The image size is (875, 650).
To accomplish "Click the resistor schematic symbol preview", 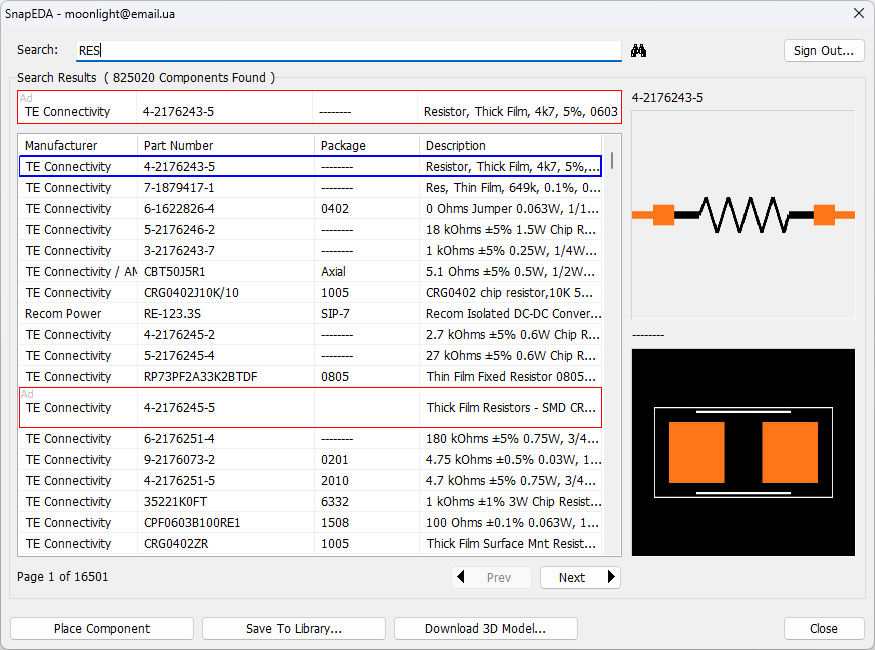I will click(743, 215).
